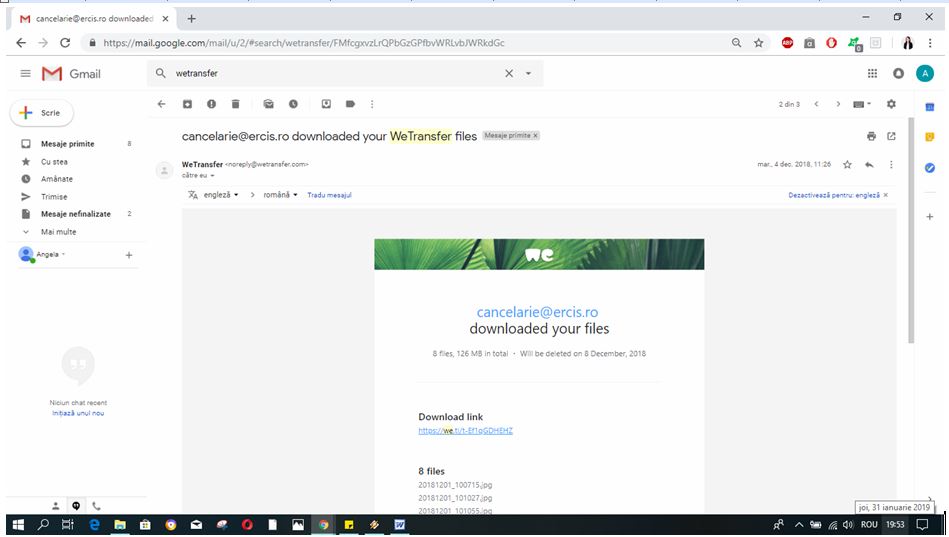Open the română target language dropdown
The image size is (949, 537).
click(281, 195)
